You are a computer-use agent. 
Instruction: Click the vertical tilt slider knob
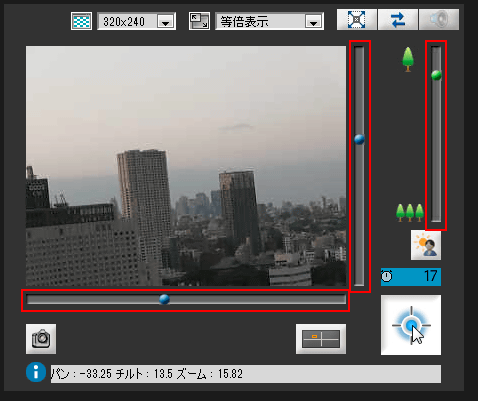tap(359, 139)
